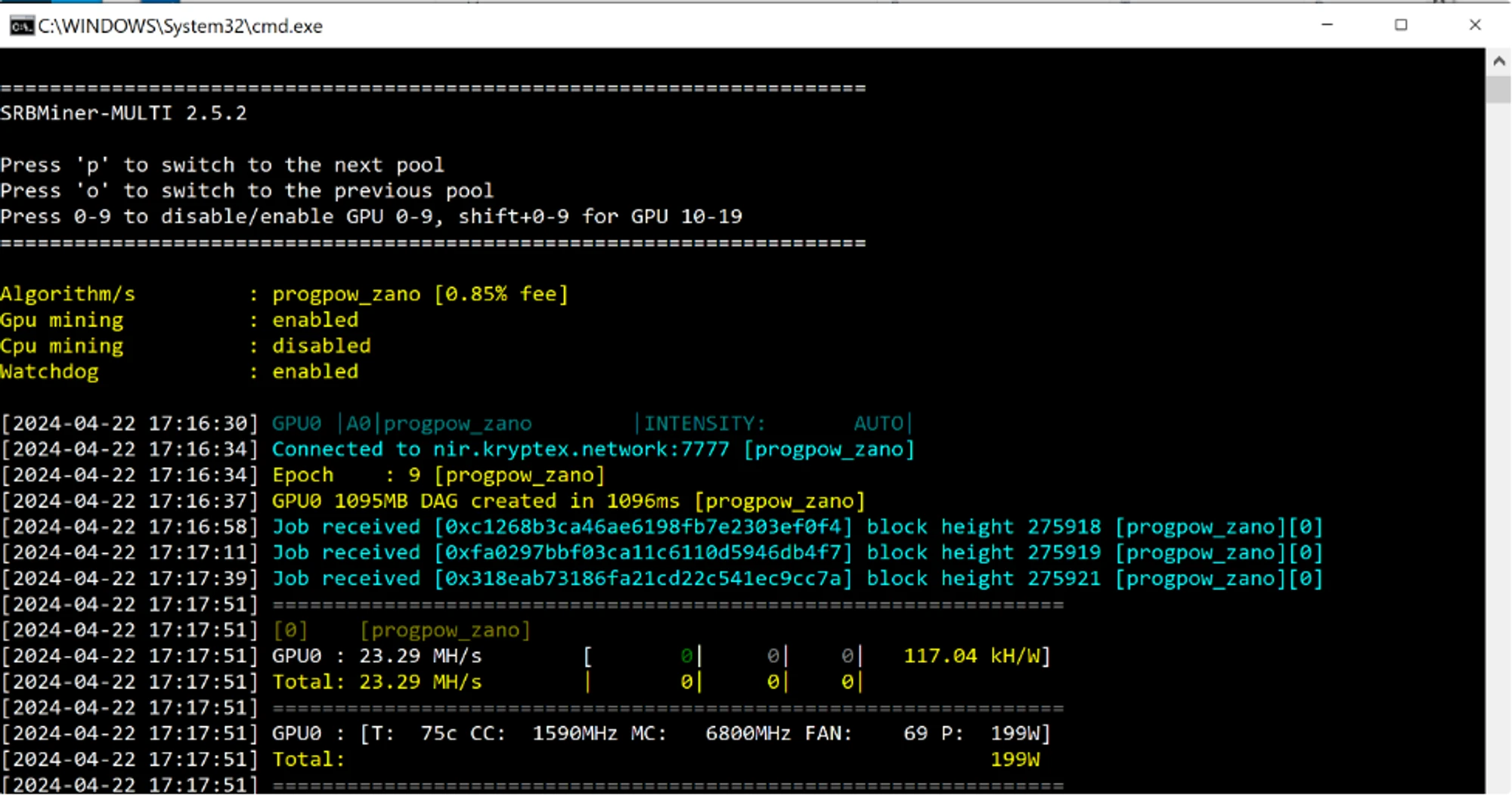Click the progpow_zano 0.85% fee algorithm value
Image resolution: width=1512 pixels, height=795 pixels.
pos(420,294)
